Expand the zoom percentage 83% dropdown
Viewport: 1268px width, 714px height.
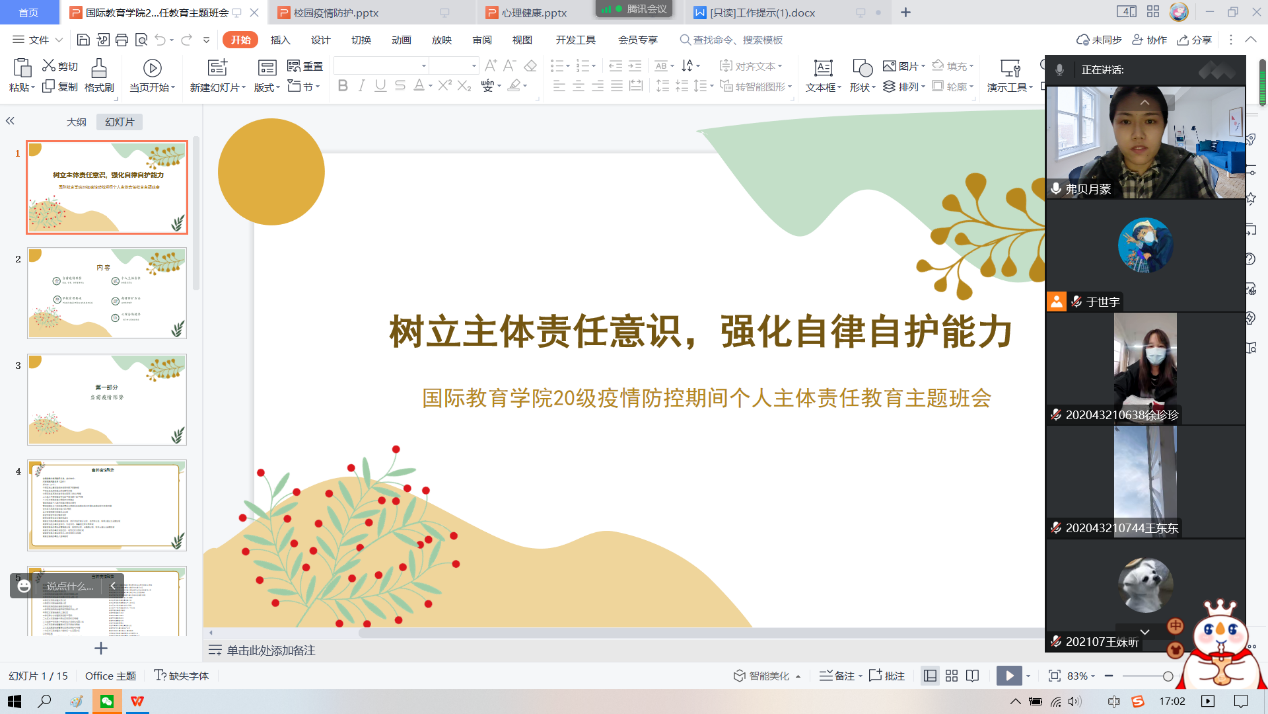pos(1084,676)
